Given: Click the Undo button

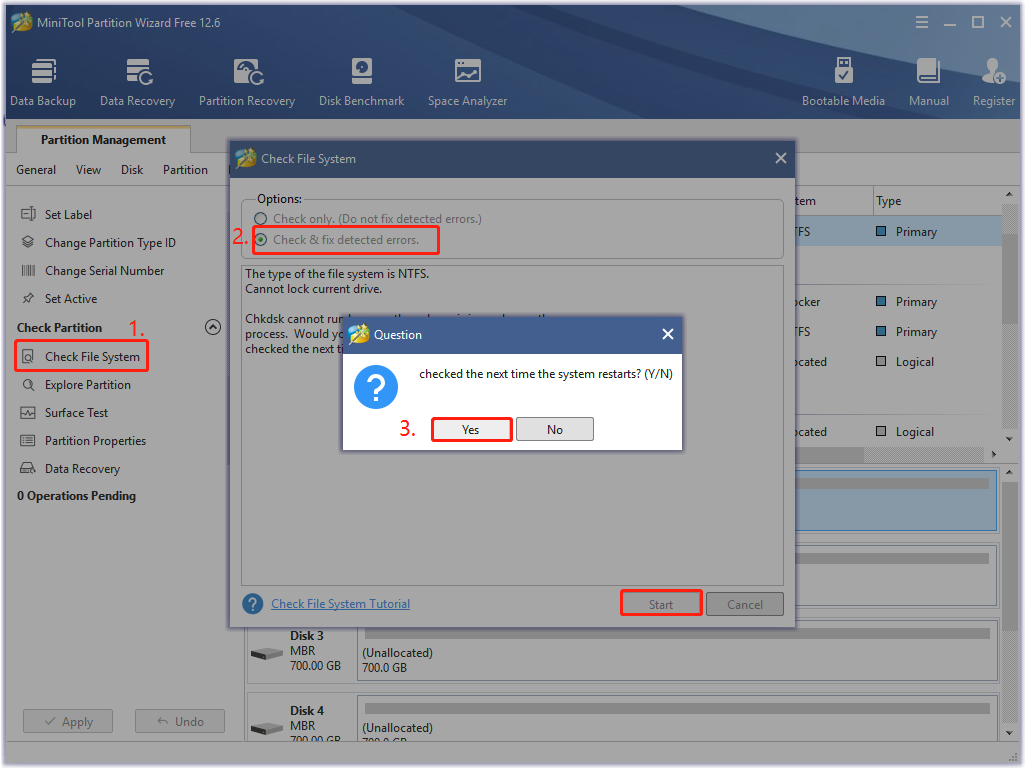Looking at the screenshot, I should pos(180,722).
